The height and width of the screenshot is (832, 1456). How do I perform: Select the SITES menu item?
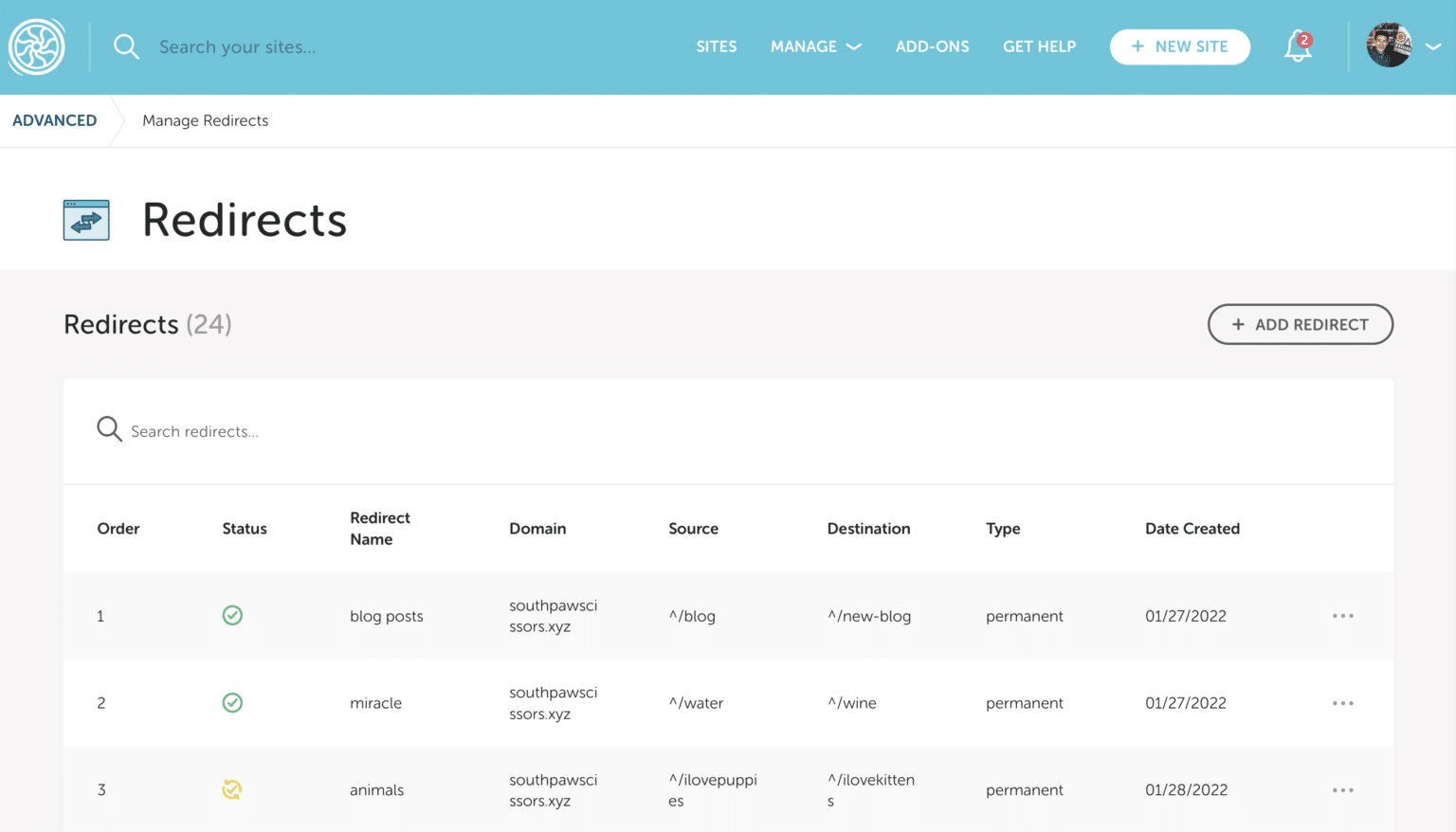pos(717,46)
